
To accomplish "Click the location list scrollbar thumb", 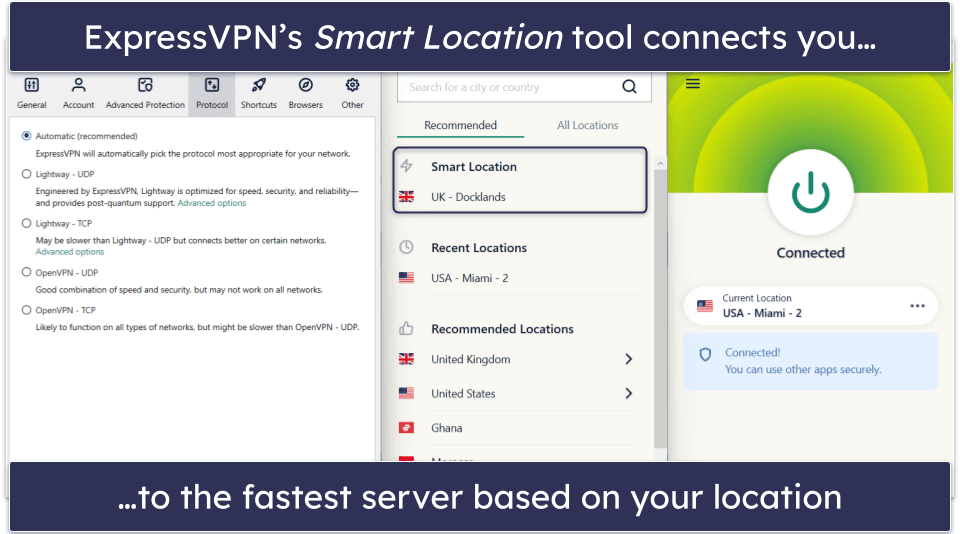I will coord(659,309).
